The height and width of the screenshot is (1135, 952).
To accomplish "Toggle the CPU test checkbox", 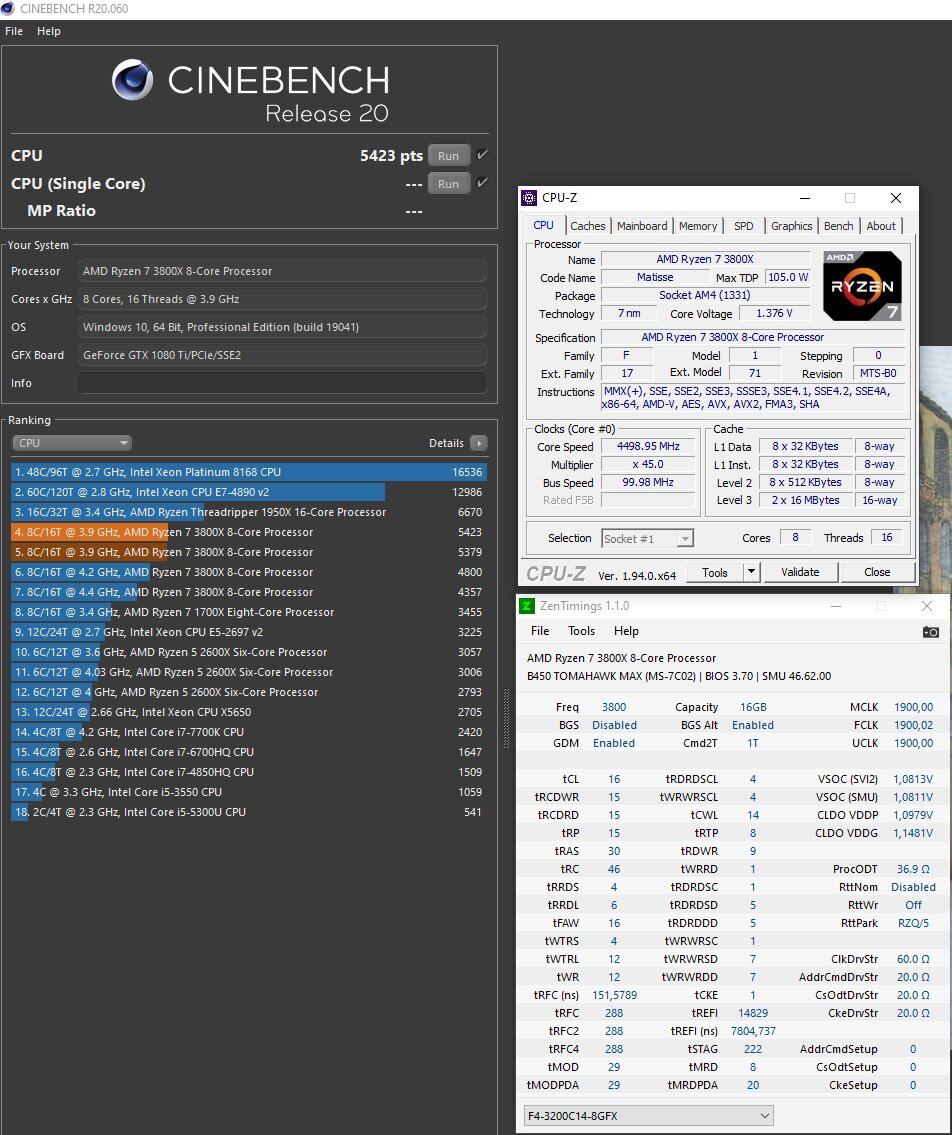I will click(482, 155).
